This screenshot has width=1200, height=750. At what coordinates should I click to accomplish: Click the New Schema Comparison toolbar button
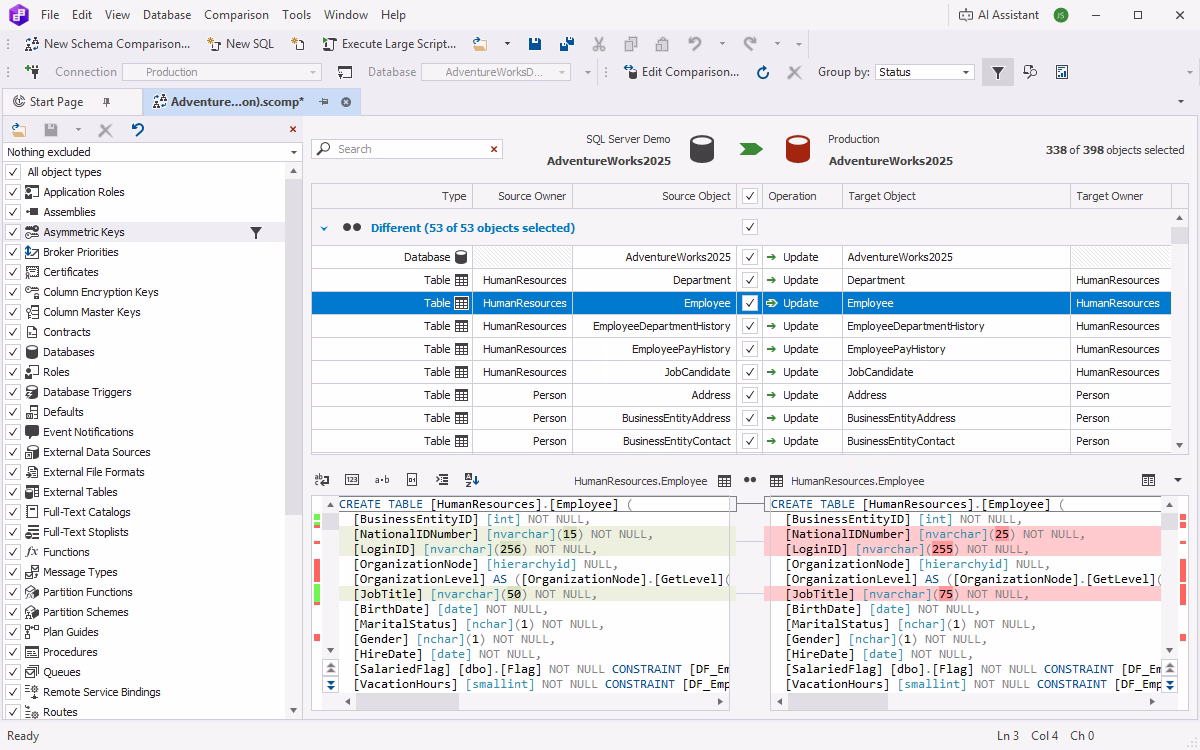coord(107,44)
